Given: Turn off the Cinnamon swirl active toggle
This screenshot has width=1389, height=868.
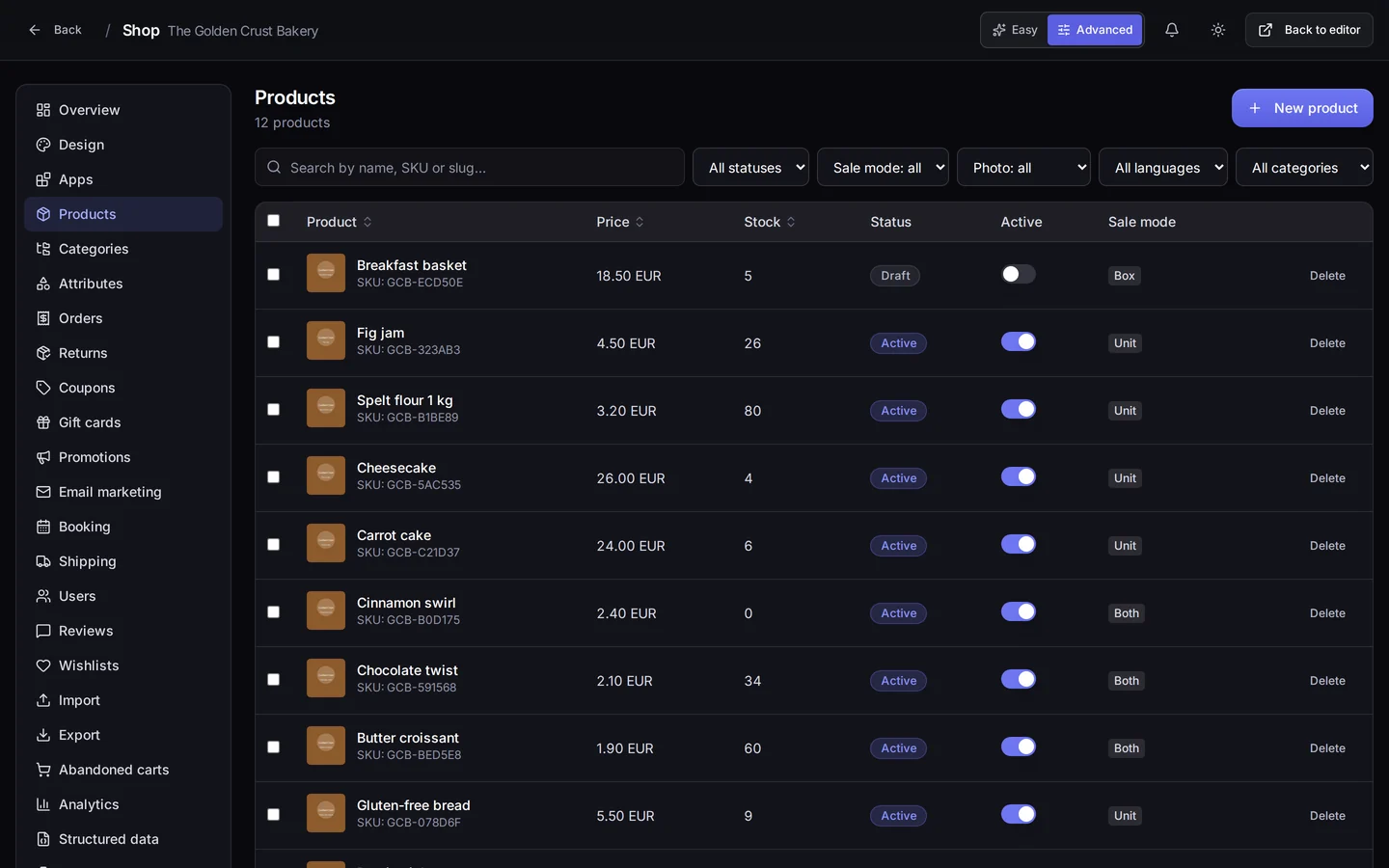Looking at the screenshot, I should (1019, 611).
